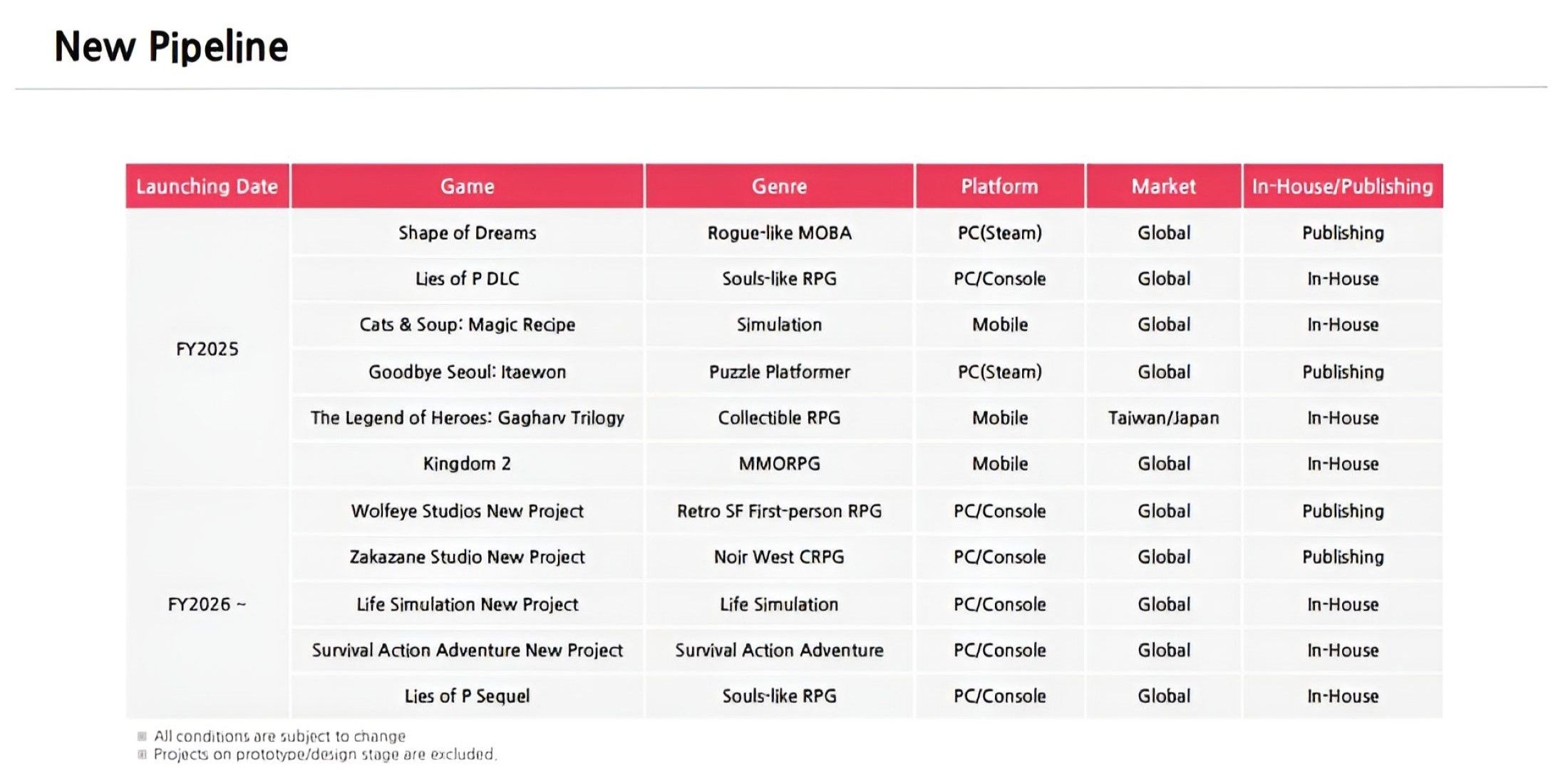Select the Lies of P Sequel cell
Screen dimensions: 1568x784
coord(467,696)
